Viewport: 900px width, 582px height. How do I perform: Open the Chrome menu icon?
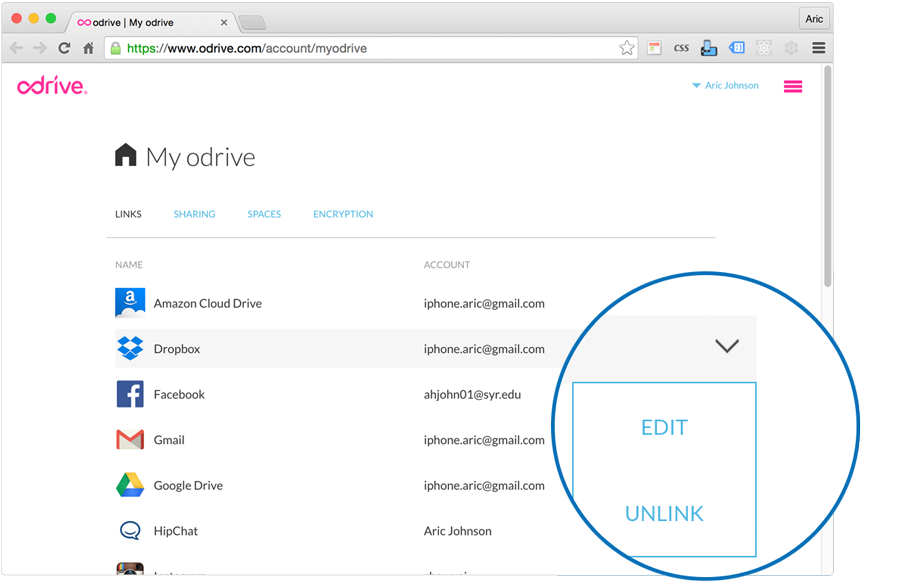(818, 48)
